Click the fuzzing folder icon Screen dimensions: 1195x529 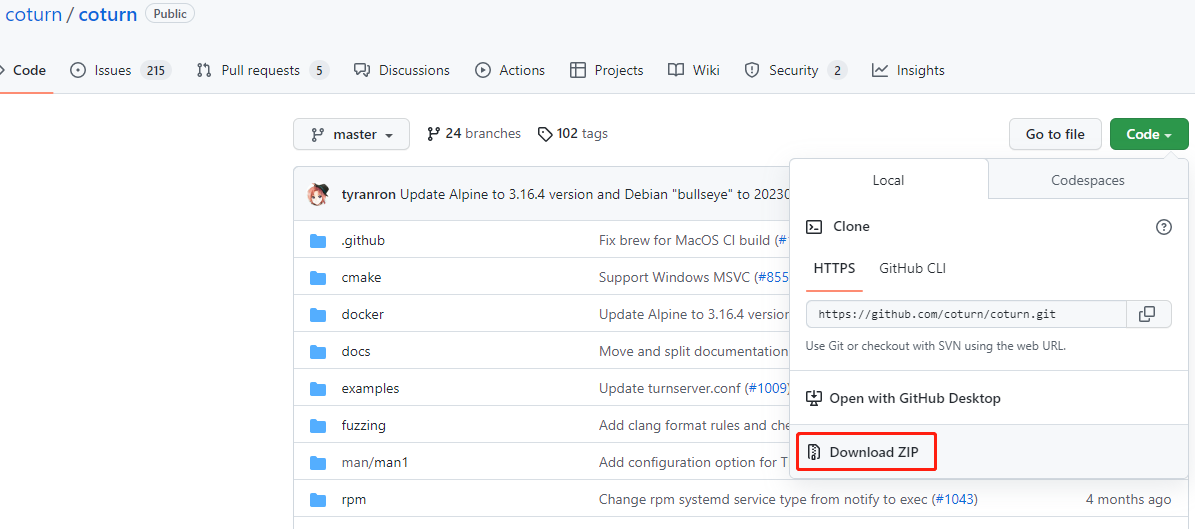point(318,426)
